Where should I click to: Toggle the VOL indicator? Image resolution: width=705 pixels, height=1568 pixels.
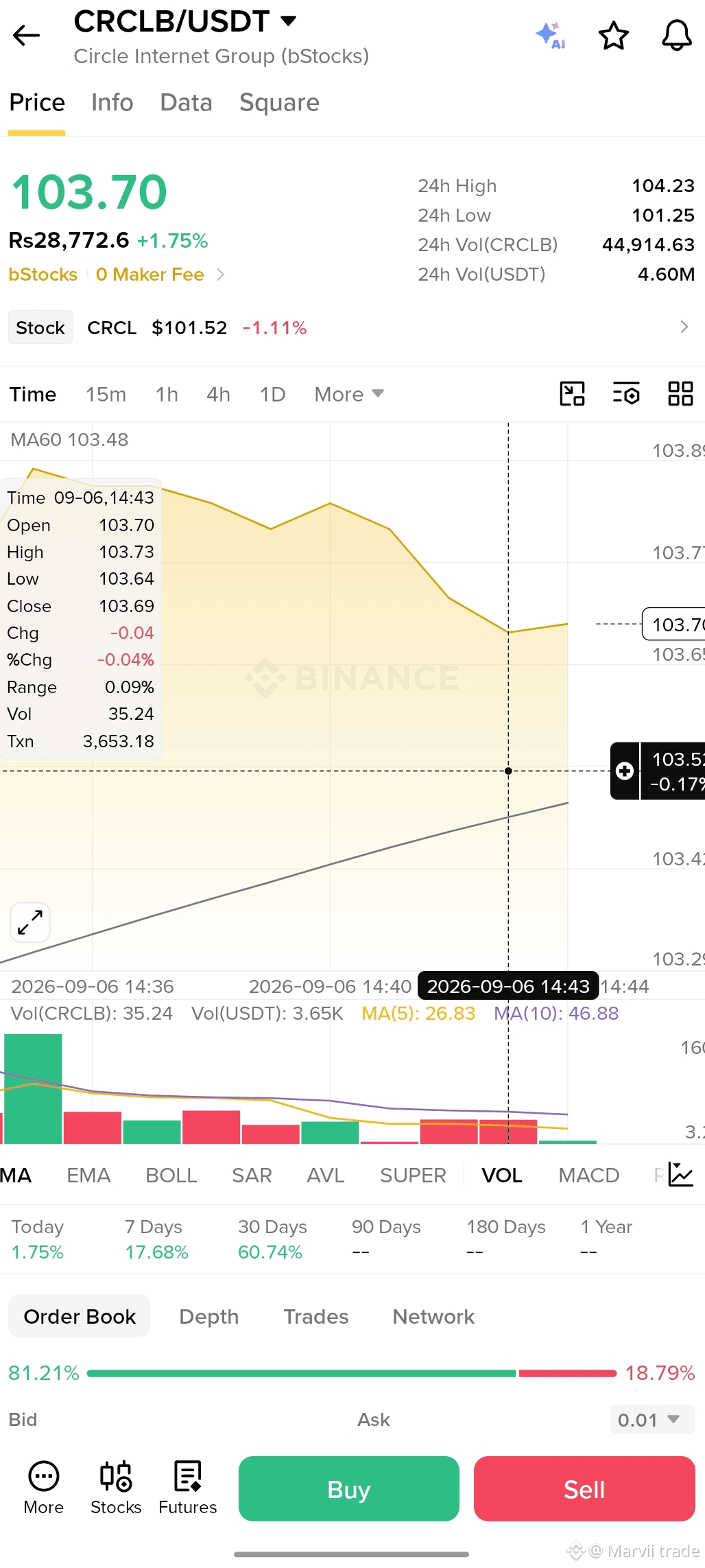502,1175
